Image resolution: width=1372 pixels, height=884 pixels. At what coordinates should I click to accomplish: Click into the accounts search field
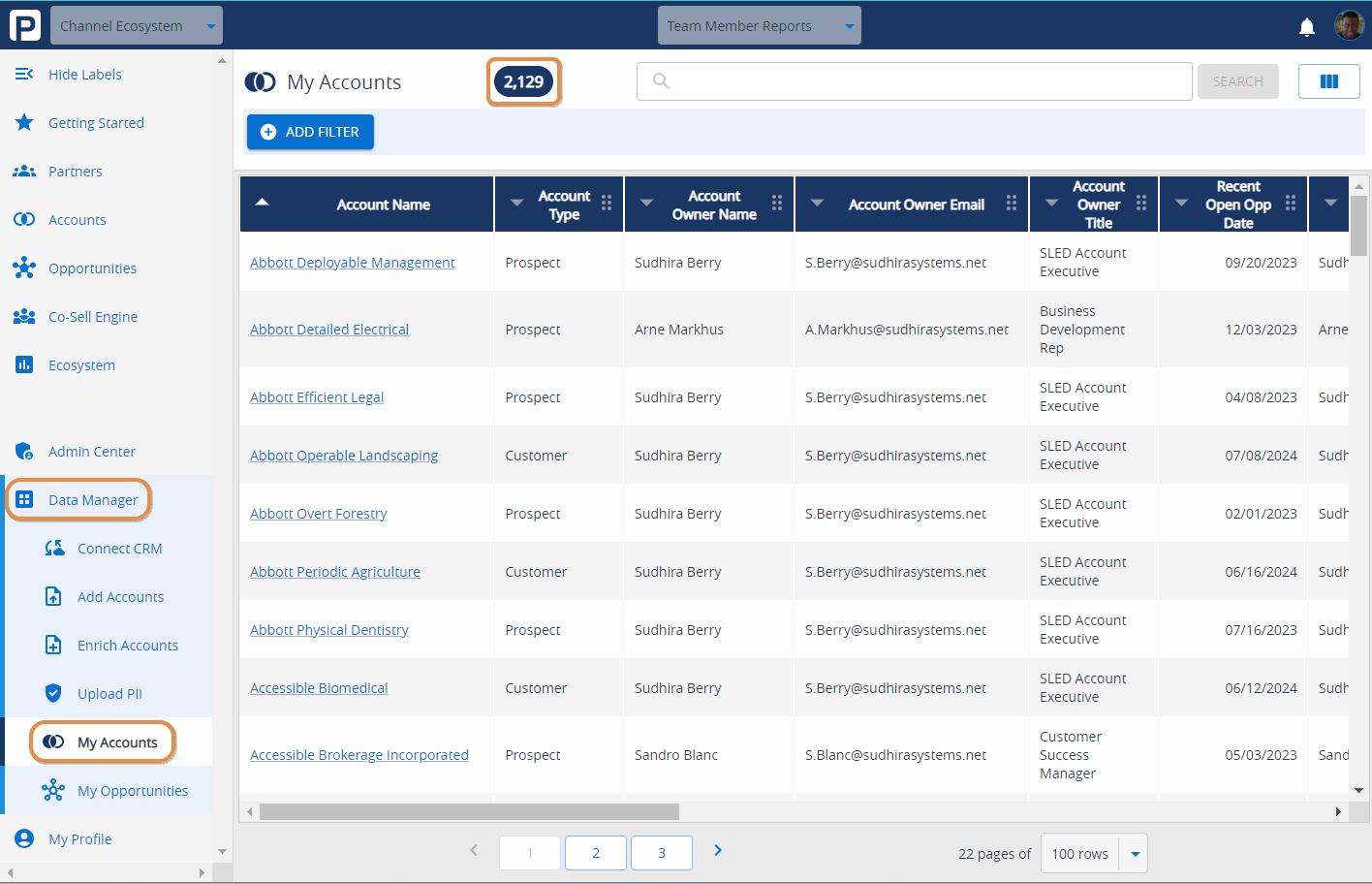point(914,81)
